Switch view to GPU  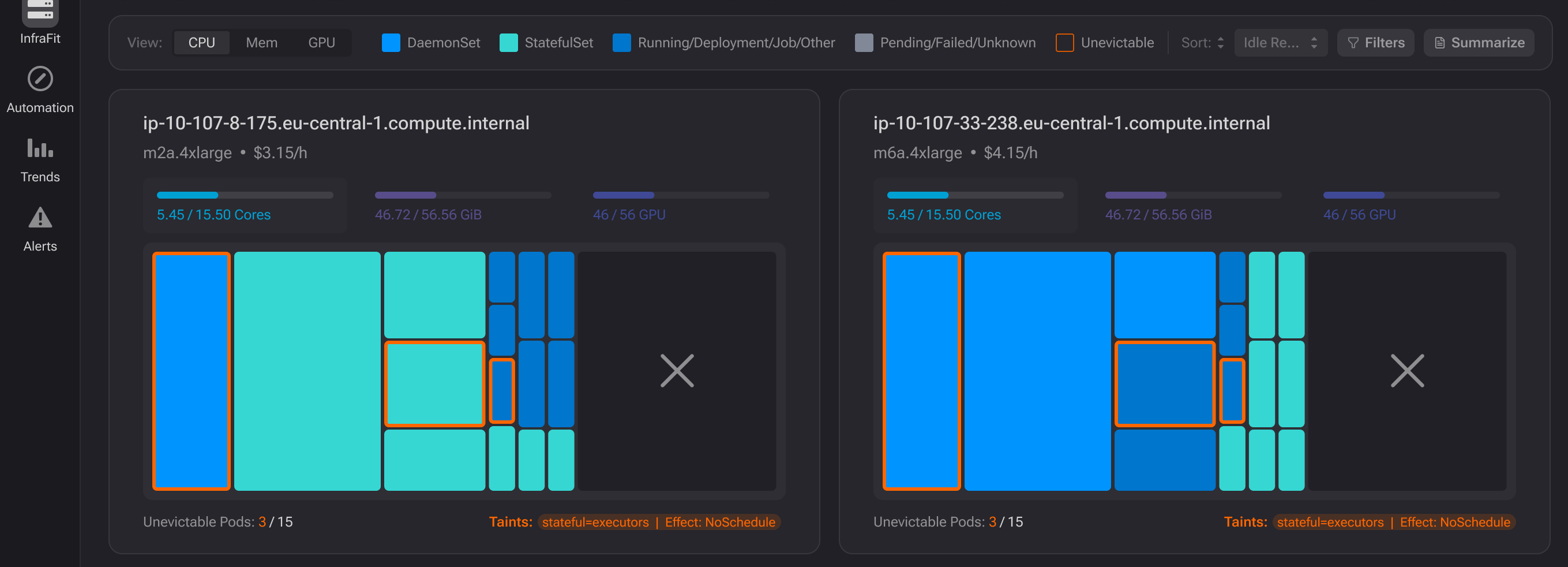click(321, 43)
